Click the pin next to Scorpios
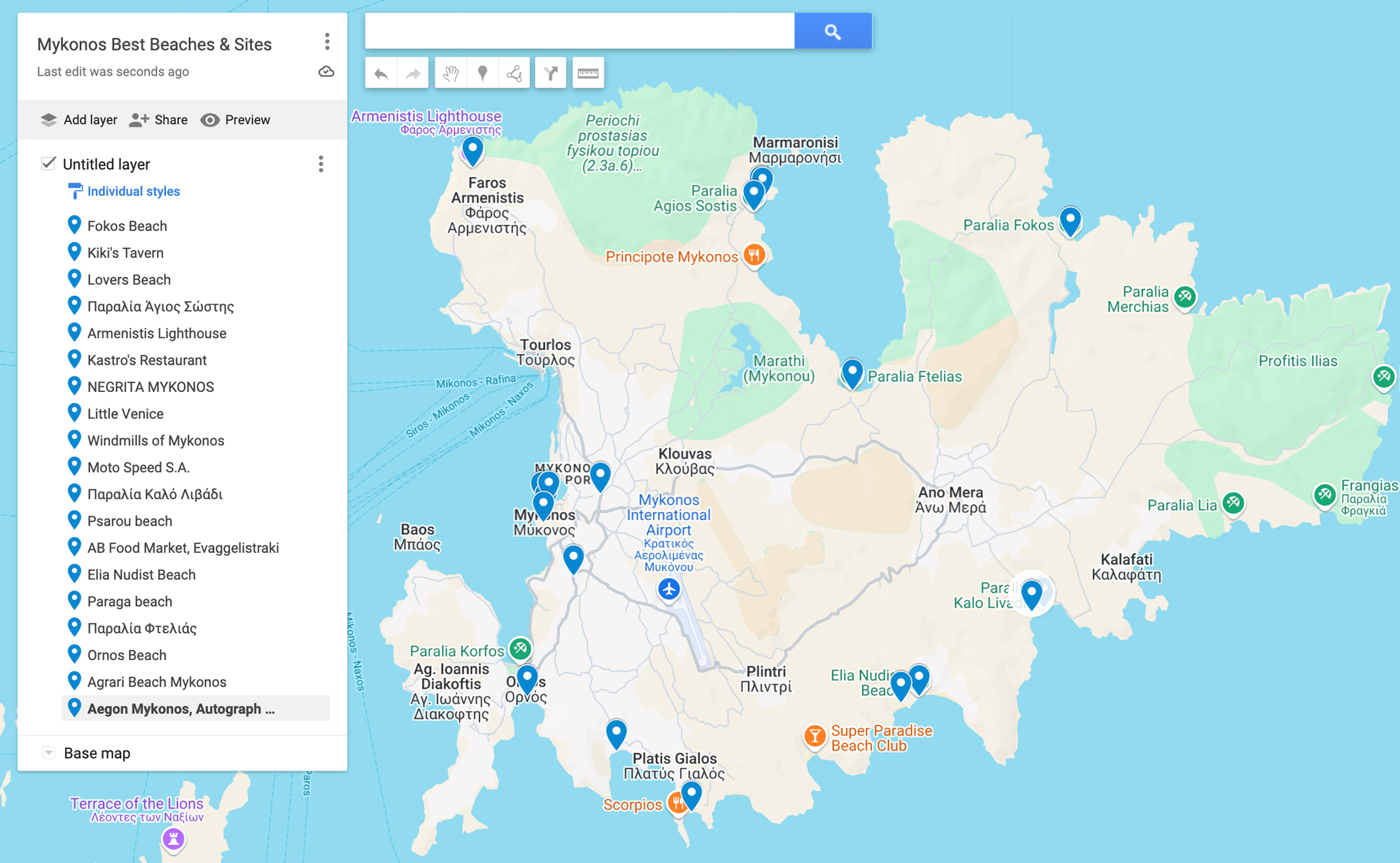 coord(692,794)
